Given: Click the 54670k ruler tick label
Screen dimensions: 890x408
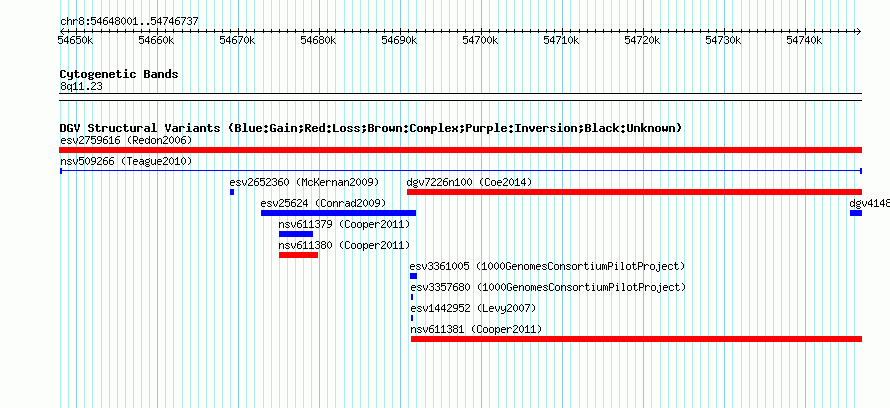Looking at the screenshot, I should 238,40.
